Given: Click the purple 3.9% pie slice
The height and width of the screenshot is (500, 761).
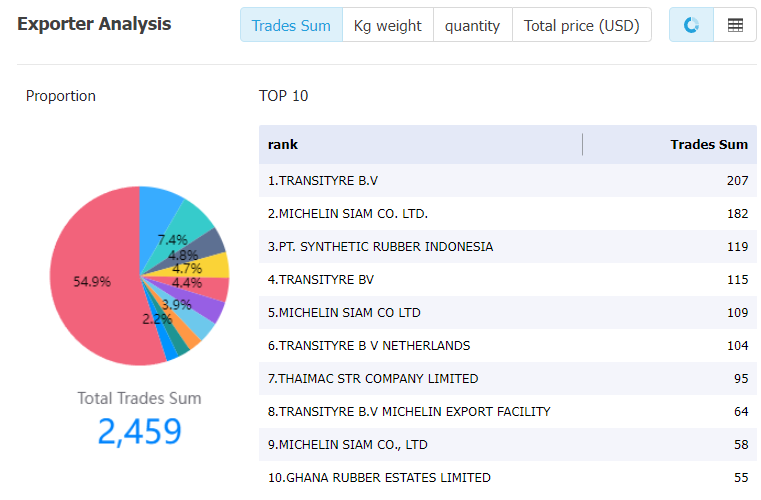Looking at the screenshot, I should [x=204, y=306].
